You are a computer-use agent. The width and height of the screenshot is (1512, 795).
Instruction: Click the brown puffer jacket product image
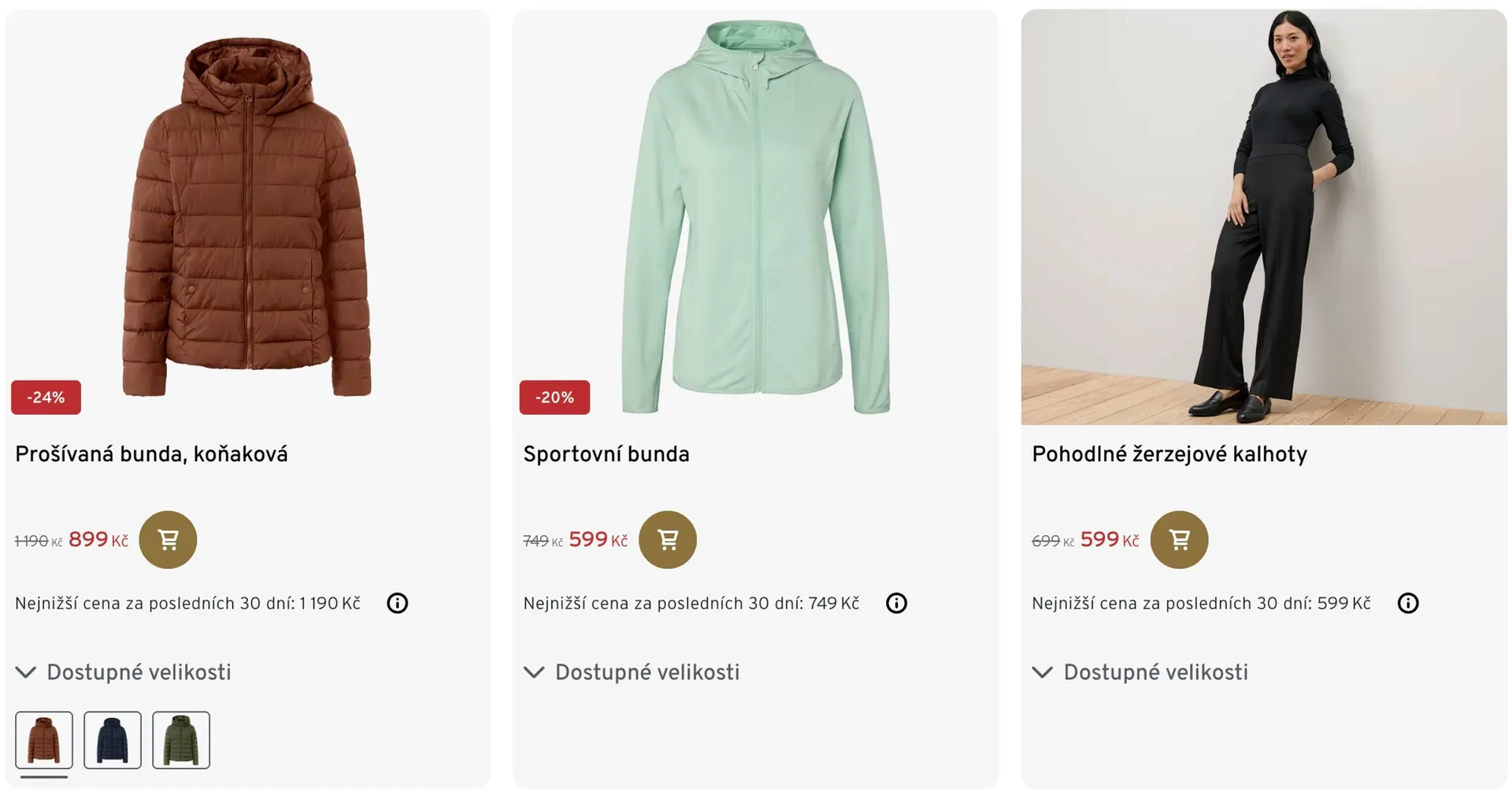246,216
